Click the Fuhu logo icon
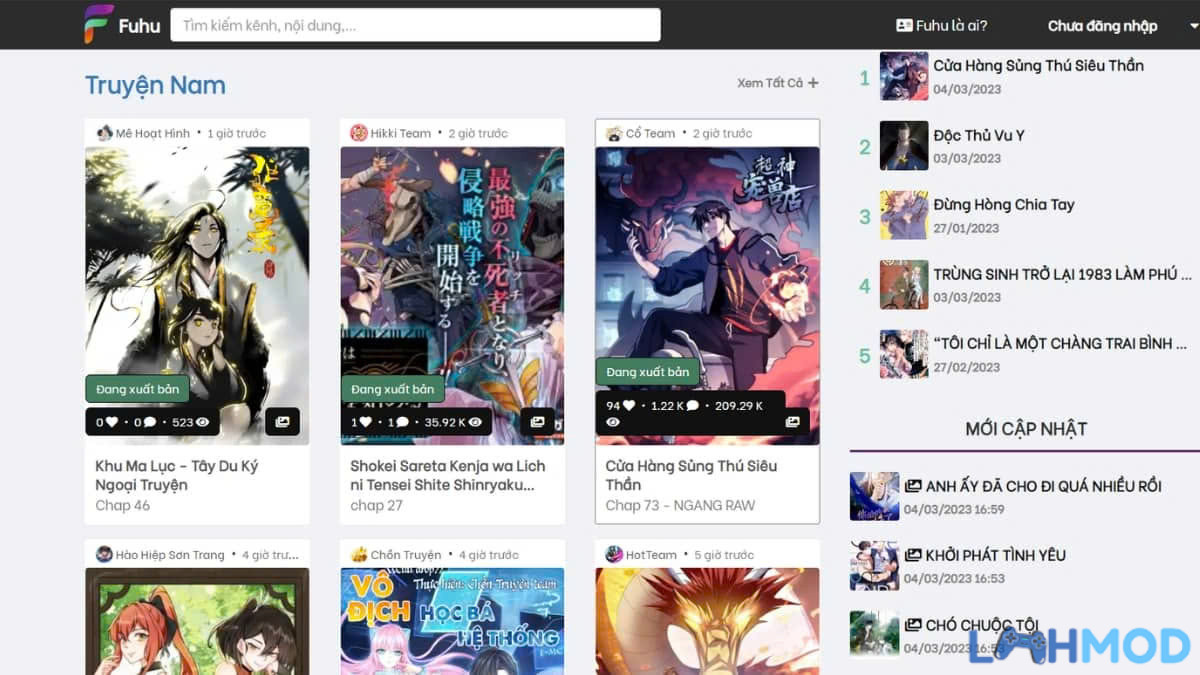This screenshot has height=675, width=1200. click(x=98, y=25)
